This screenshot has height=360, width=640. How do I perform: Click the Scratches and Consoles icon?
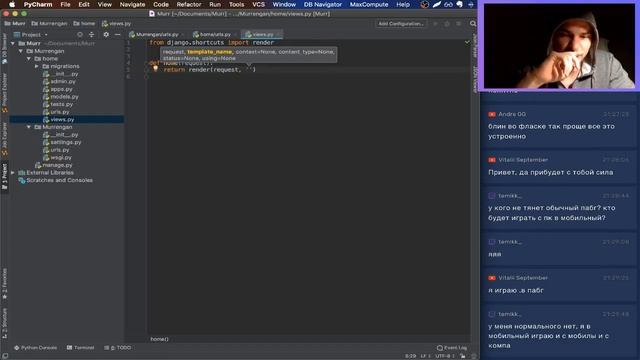(x=22, y=180)
